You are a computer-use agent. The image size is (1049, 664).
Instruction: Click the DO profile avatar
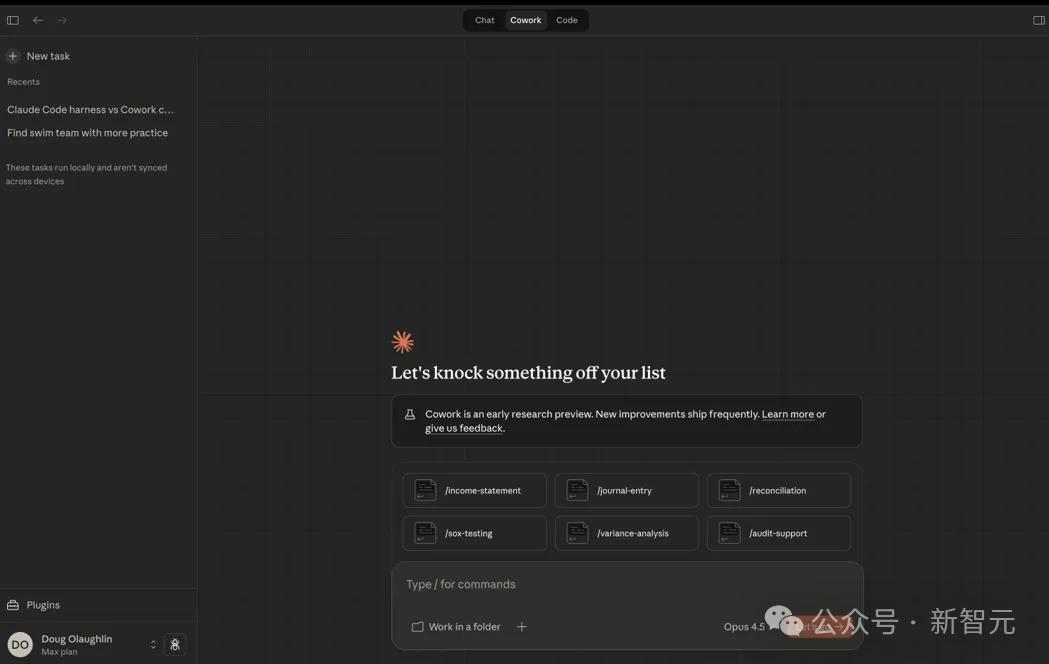pyautogui.click(x=20, y=645)
